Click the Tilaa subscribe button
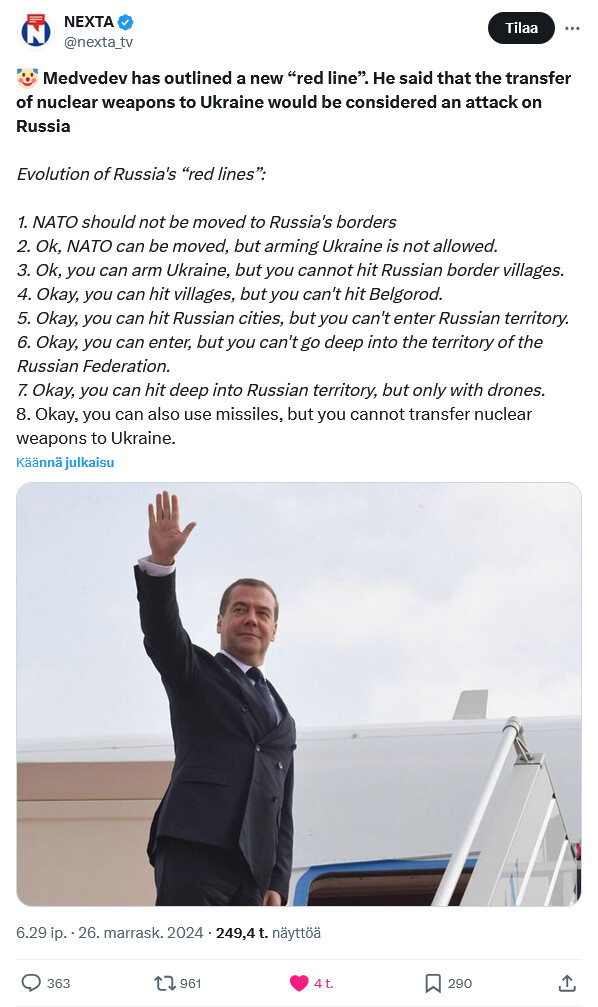The height and width of the screenshot is (1007, 598). coord(521,28)
